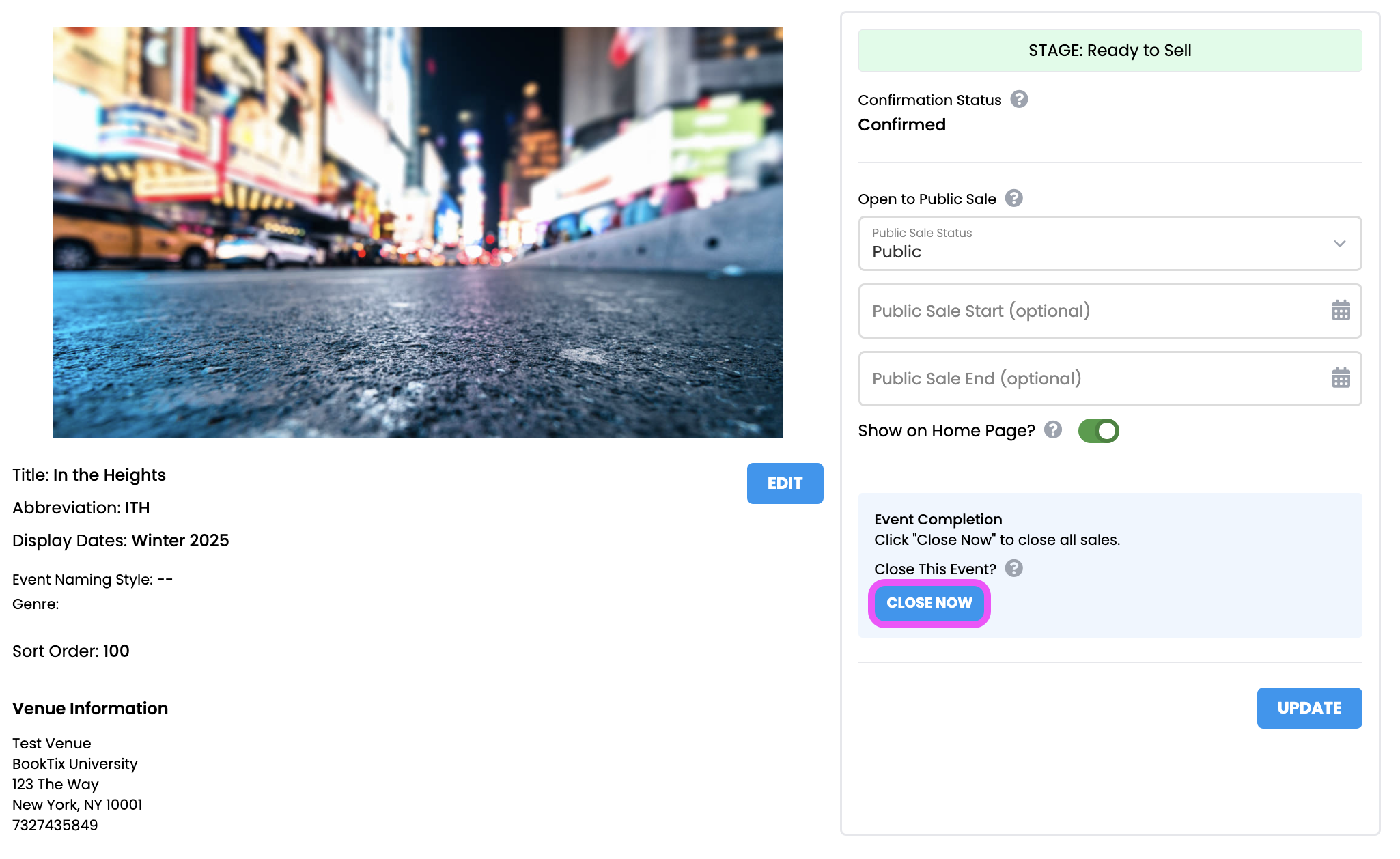Click Event Naming Style text

point(93,580)
